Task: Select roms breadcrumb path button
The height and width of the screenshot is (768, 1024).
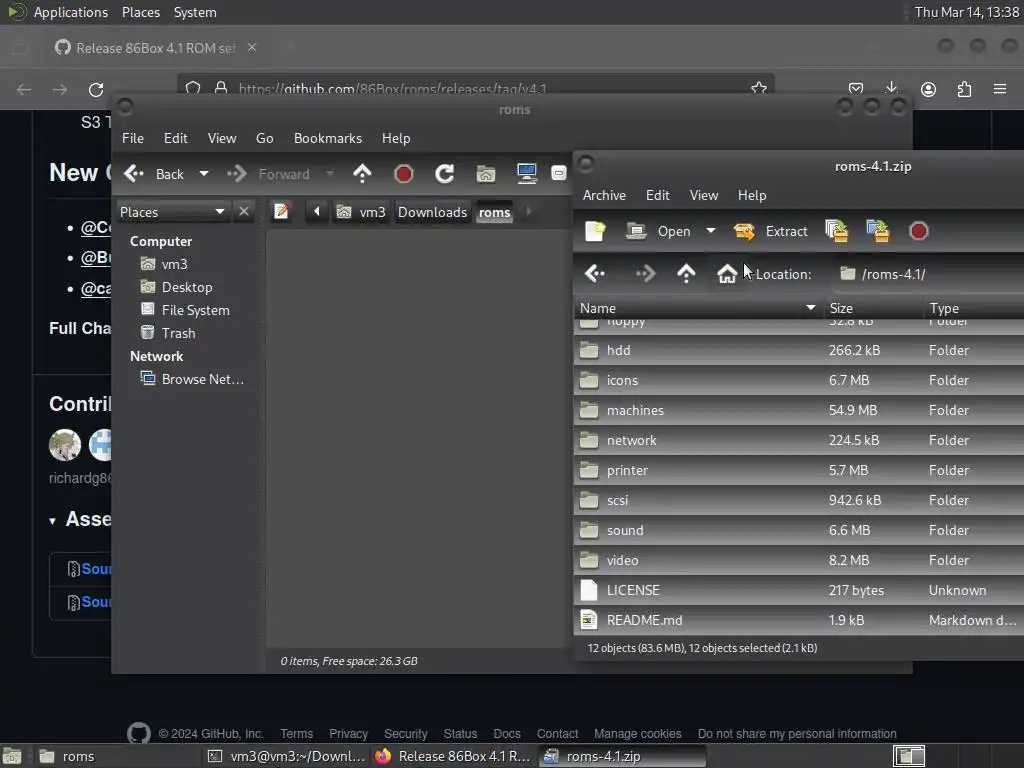Action: [x=494, y=212]
